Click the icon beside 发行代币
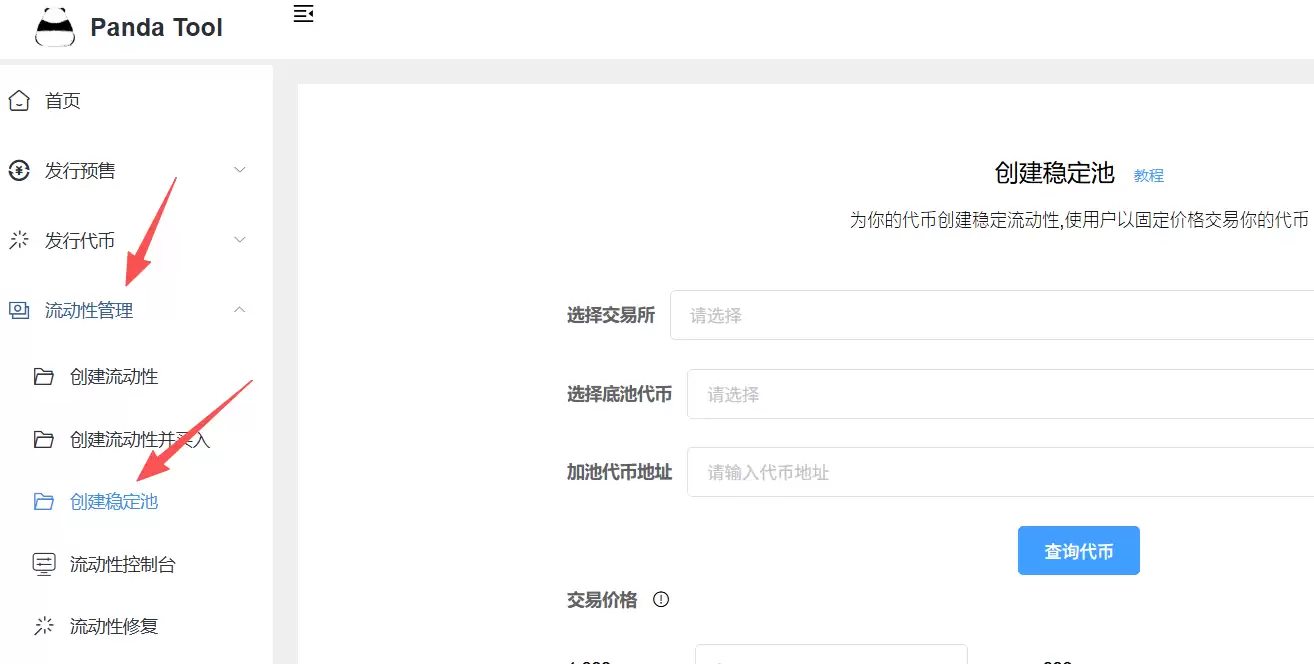 tap(17, 240)
